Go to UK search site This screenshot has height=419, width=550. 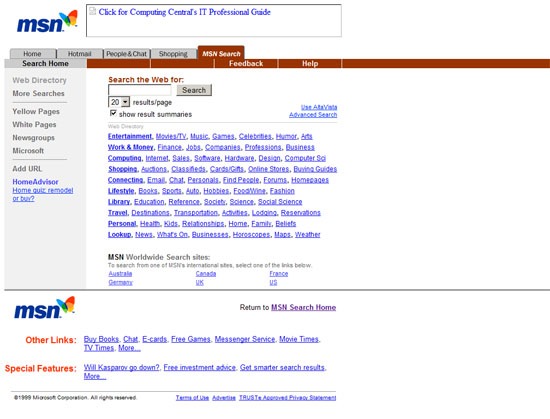(x=200, y=282)
